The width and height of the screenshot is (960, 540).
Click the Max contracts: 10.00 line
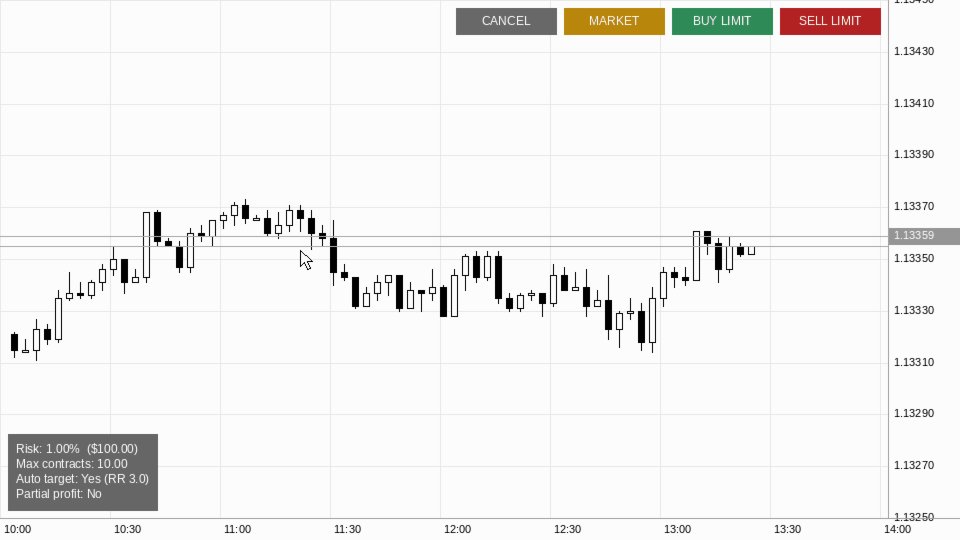point(72,464)
